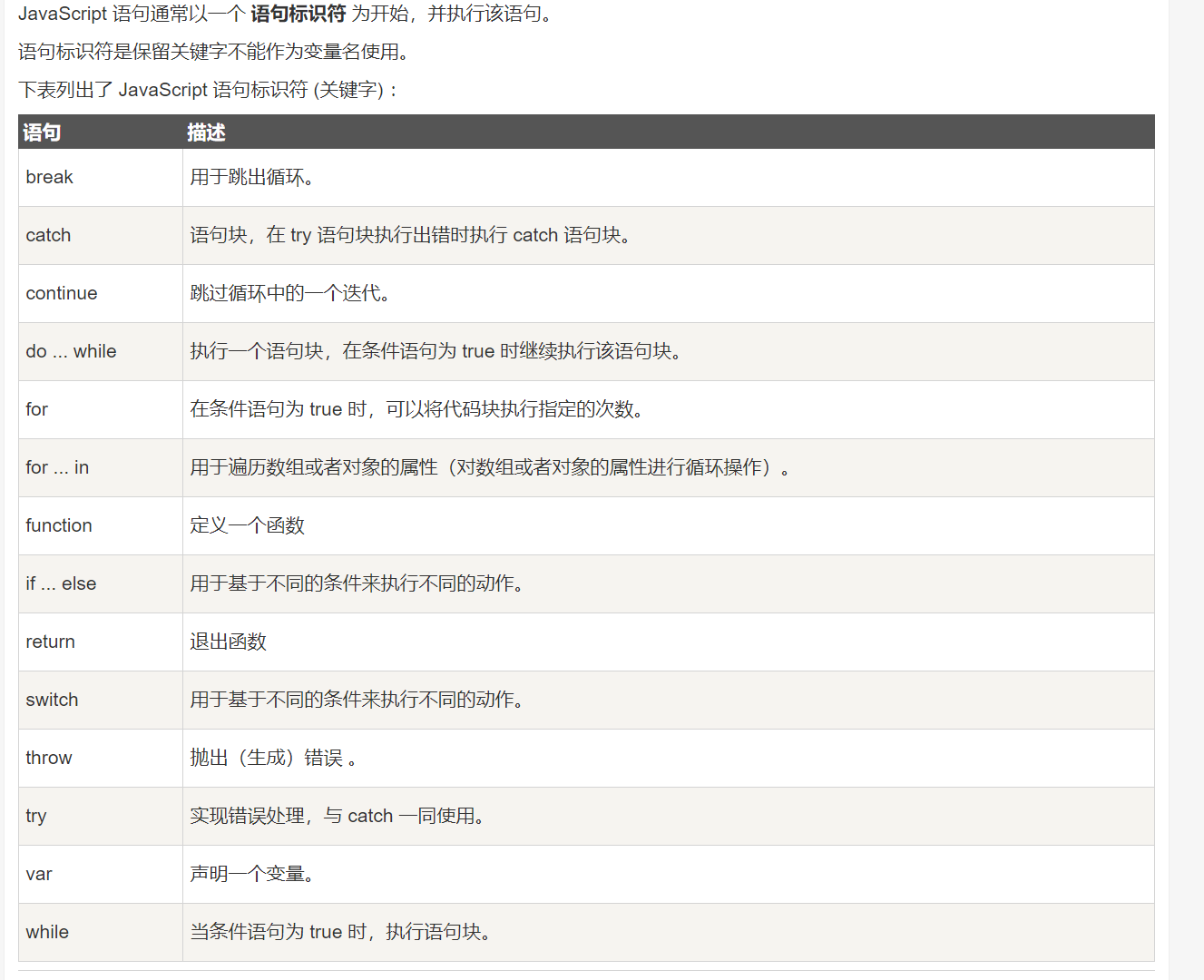Click description '实现错误处理，与 catch 一同使用。'
Viewport: 1204px width, 980px height.
337,816
